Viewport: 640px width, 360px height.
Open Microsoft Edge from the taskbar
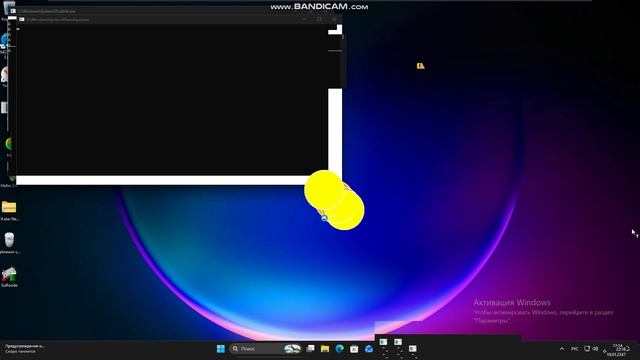click(x=340, y=349)
